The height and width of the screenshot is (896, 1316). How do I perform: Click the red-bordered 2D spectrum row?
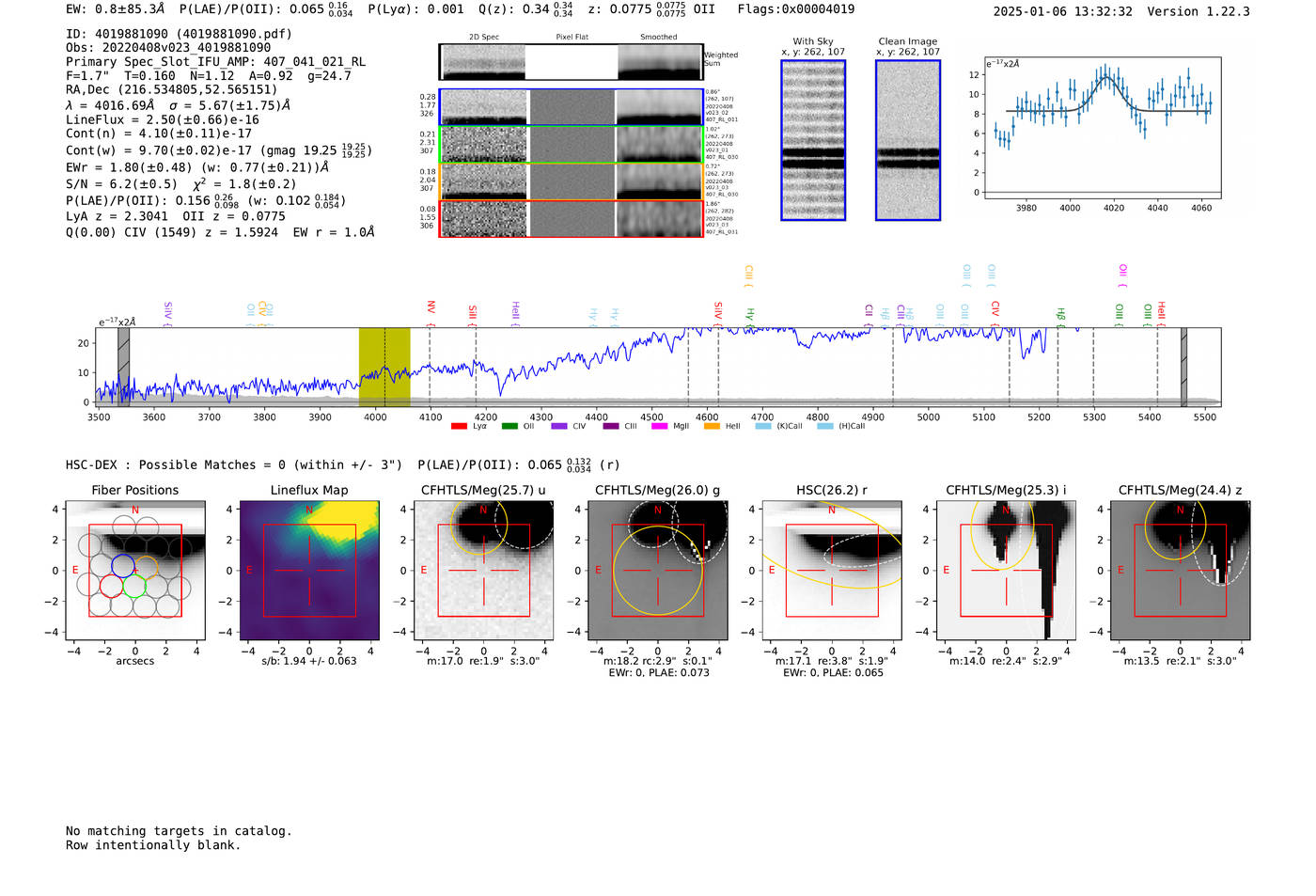point(572,219)
